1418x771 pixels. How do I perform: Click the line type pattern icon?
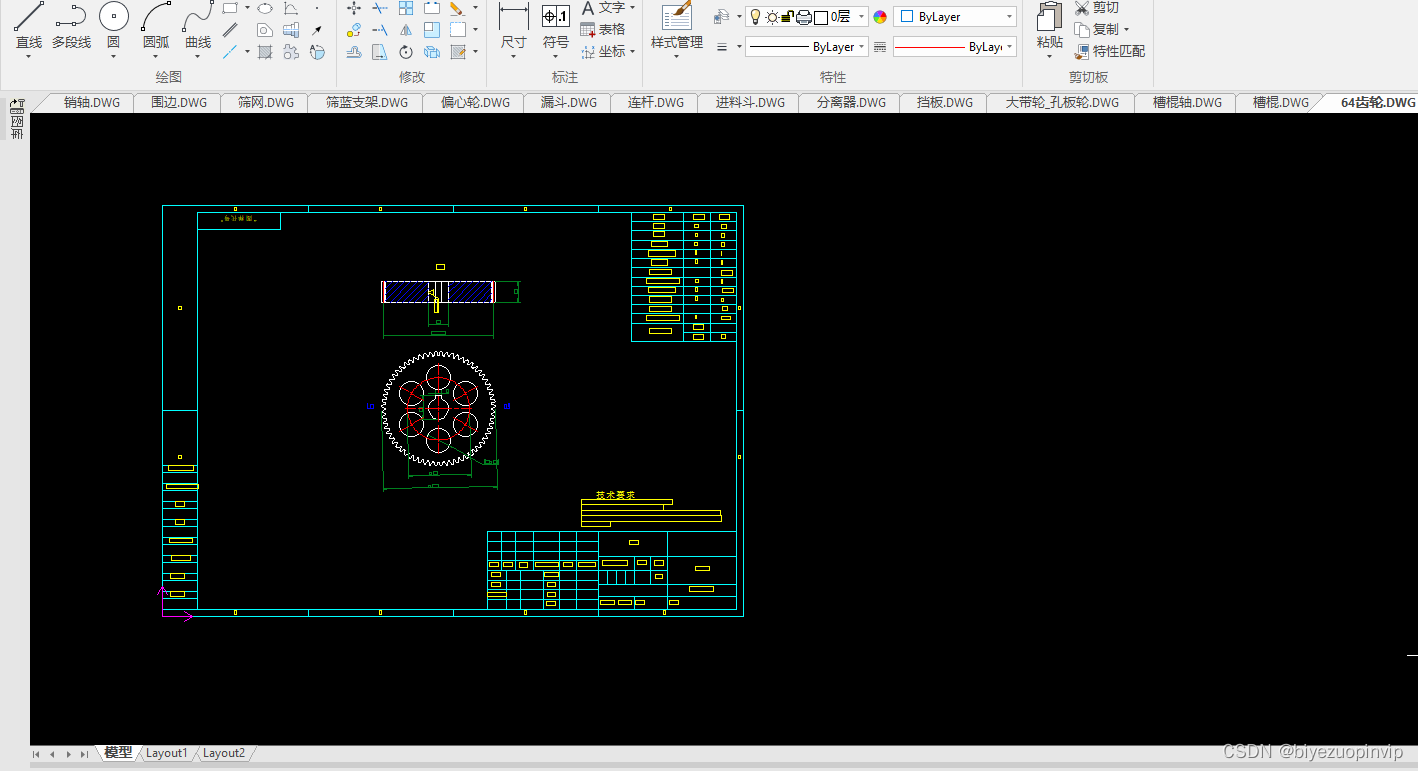[879, 47]
